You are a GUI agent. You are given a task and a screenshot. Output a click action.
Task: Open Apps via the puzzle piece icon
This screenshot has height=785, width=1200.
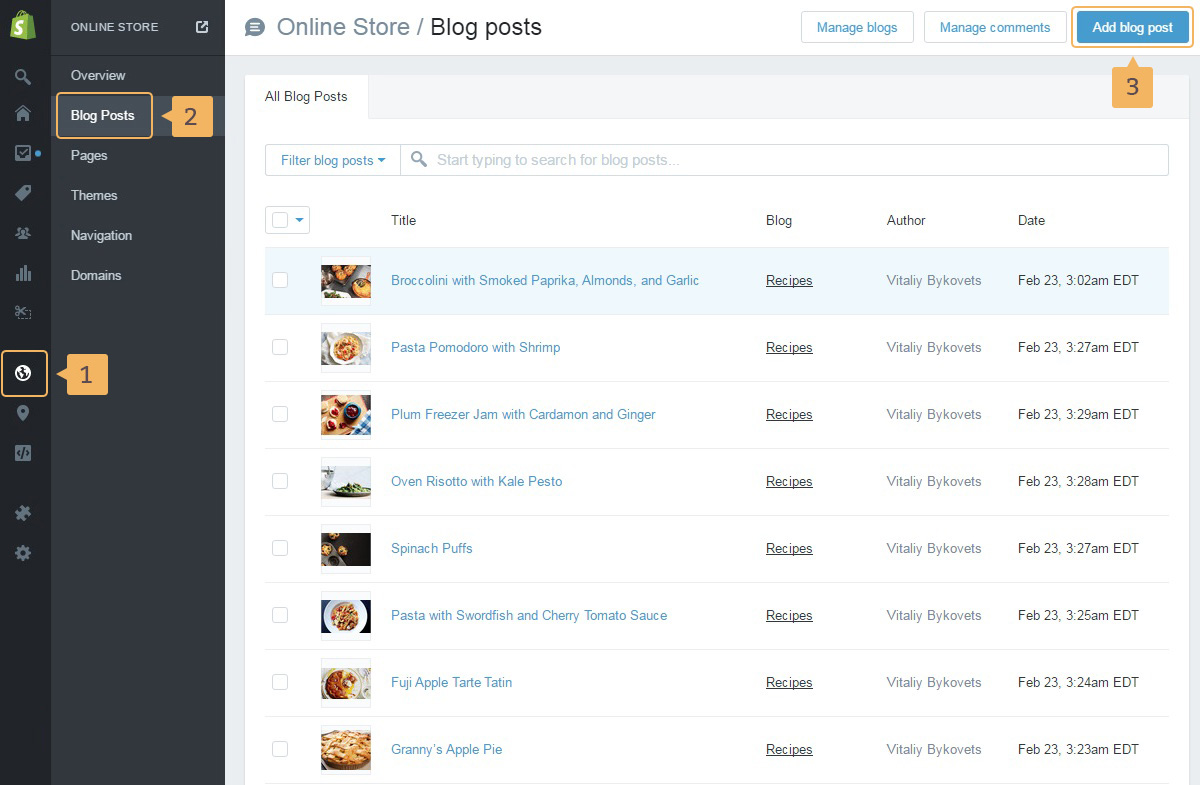click(x=23, y=513)
